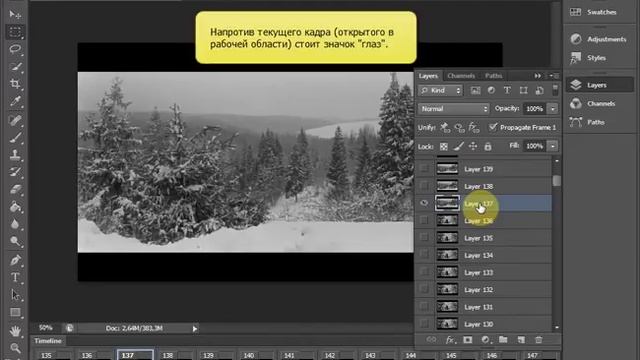This screenshot has height=360, width=640.
Task: Open the Fill slider arrow
Action: 553,146
